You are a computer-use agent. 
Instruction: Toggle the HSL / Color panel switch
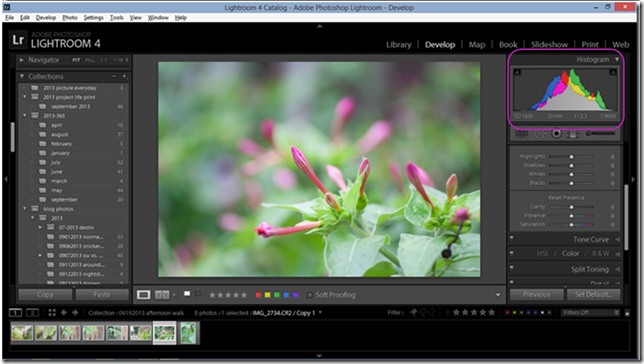point(512,253)
